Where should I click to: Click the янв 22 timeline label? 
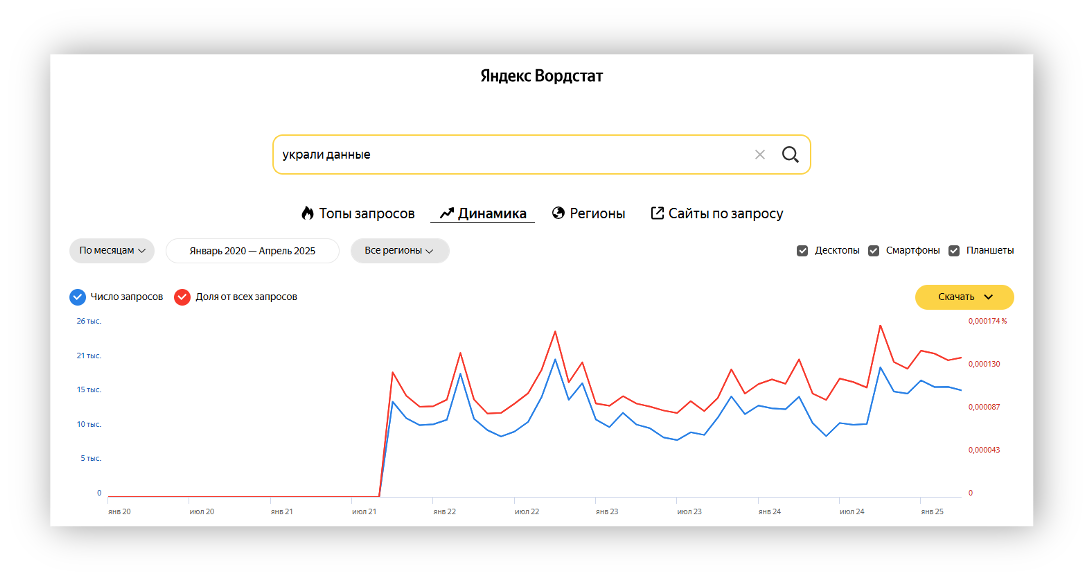pyautogui.click(x=445, y=511)
